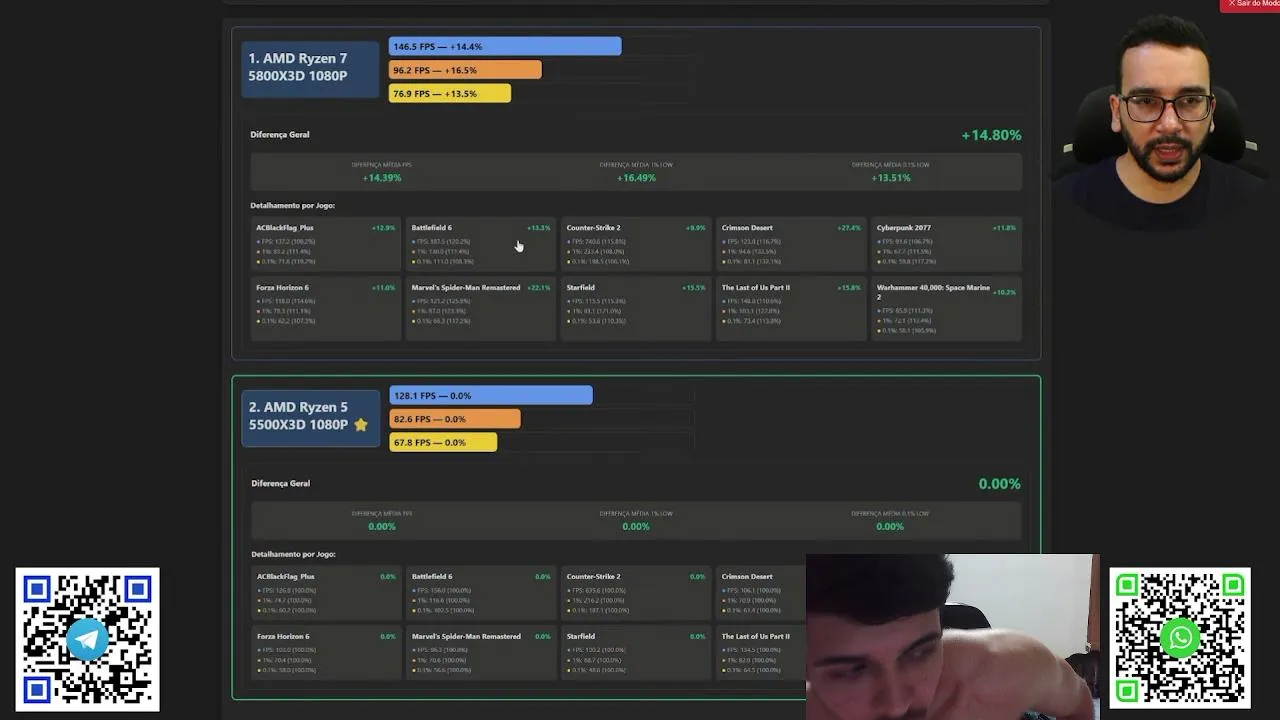Open the ACBlackFlag_Plus card showing +12.9%
Viewport: 1280px width, 720px height.
click(325, 244)
